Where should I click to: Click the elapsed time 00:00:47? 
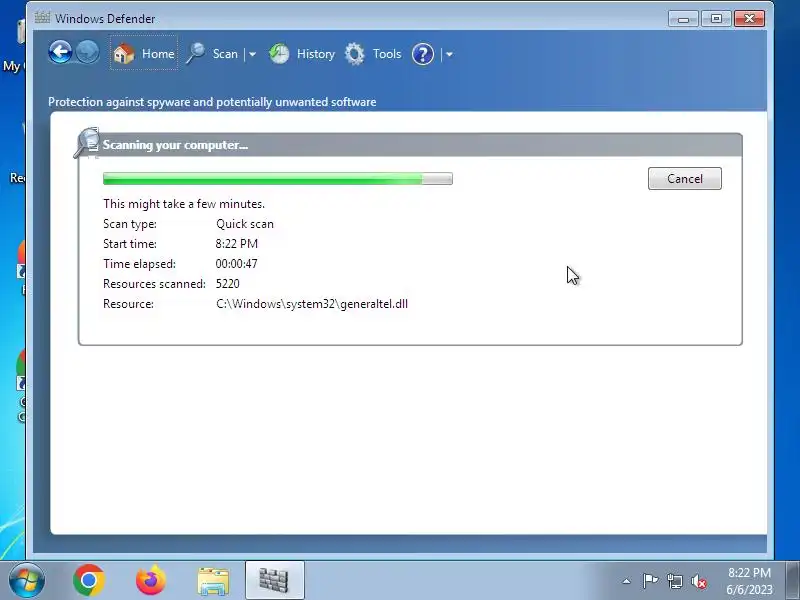point(236,264)
